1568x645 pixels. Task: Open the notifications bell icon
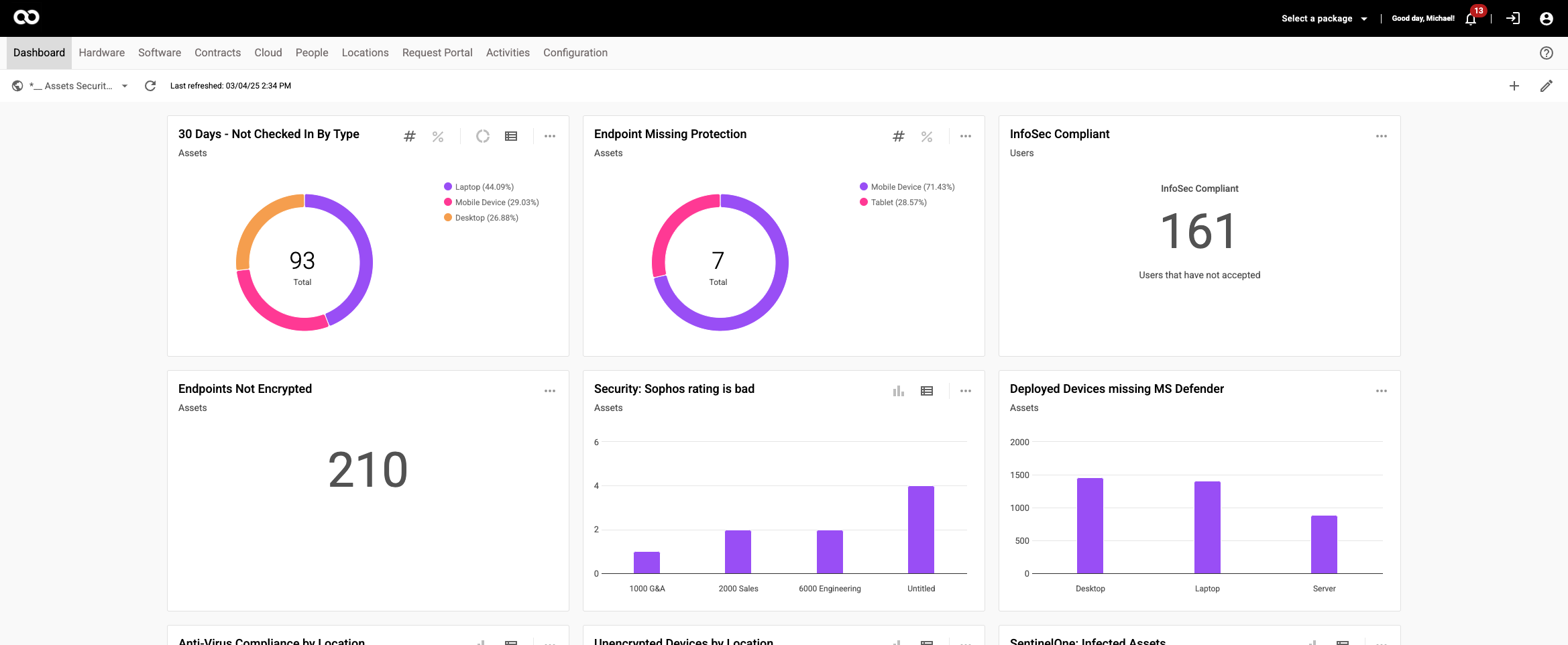[x=1471, y=19]
